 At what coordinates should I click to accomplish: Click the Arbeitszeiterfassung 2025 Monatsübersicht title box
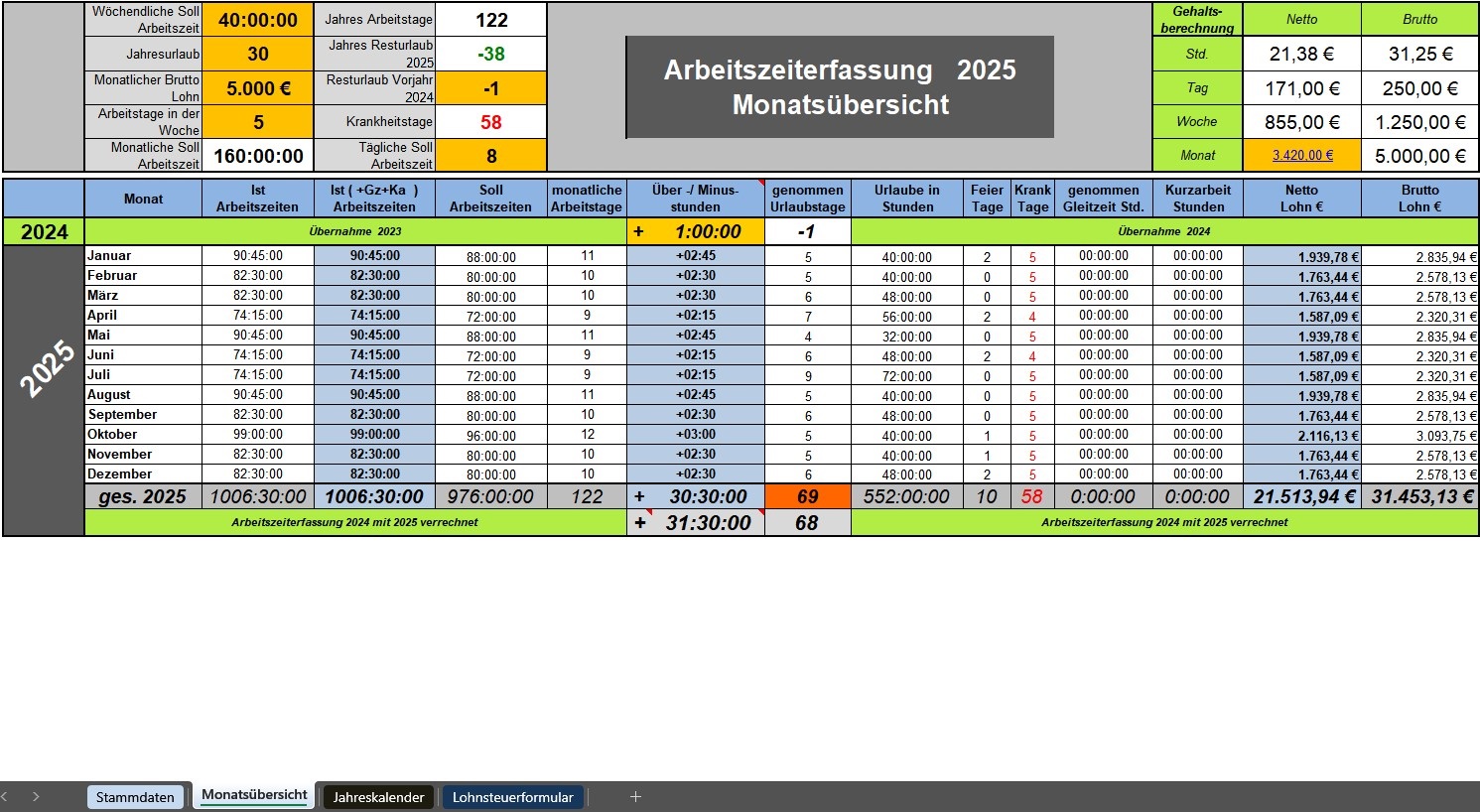pyautogui.click(x=840, y=87)
